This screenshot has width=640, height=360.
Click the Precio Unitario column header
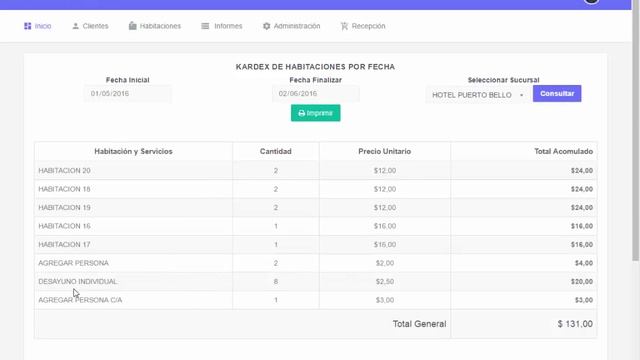point(384,151)
